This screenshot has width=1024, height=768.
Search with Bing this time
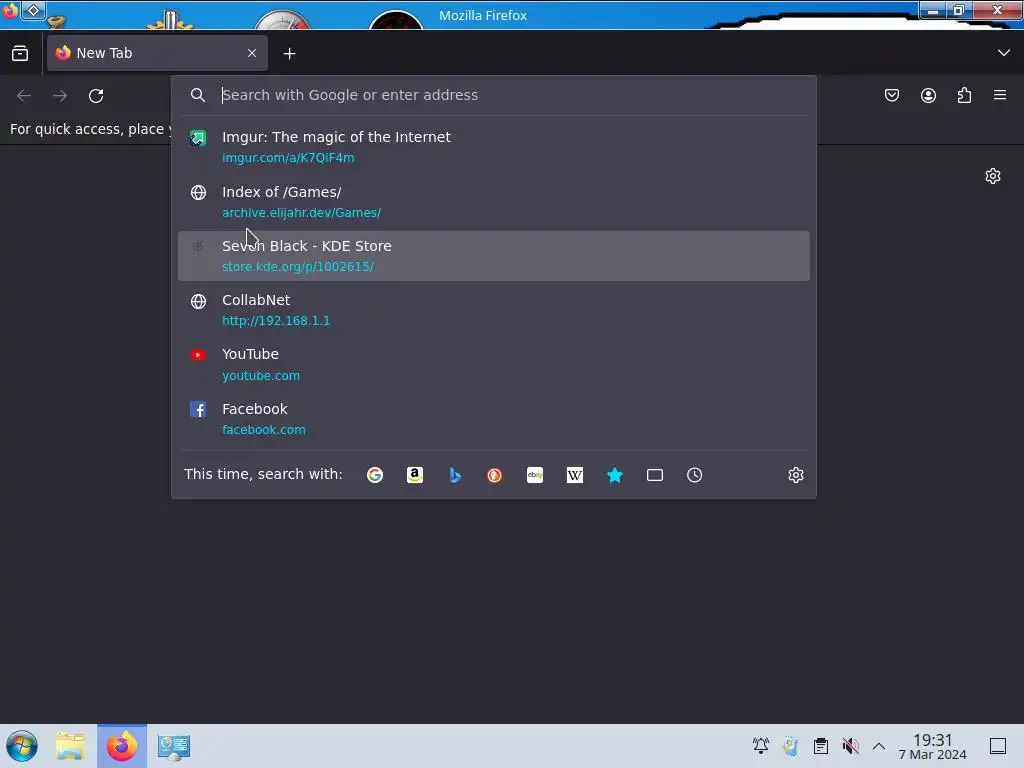455,475
